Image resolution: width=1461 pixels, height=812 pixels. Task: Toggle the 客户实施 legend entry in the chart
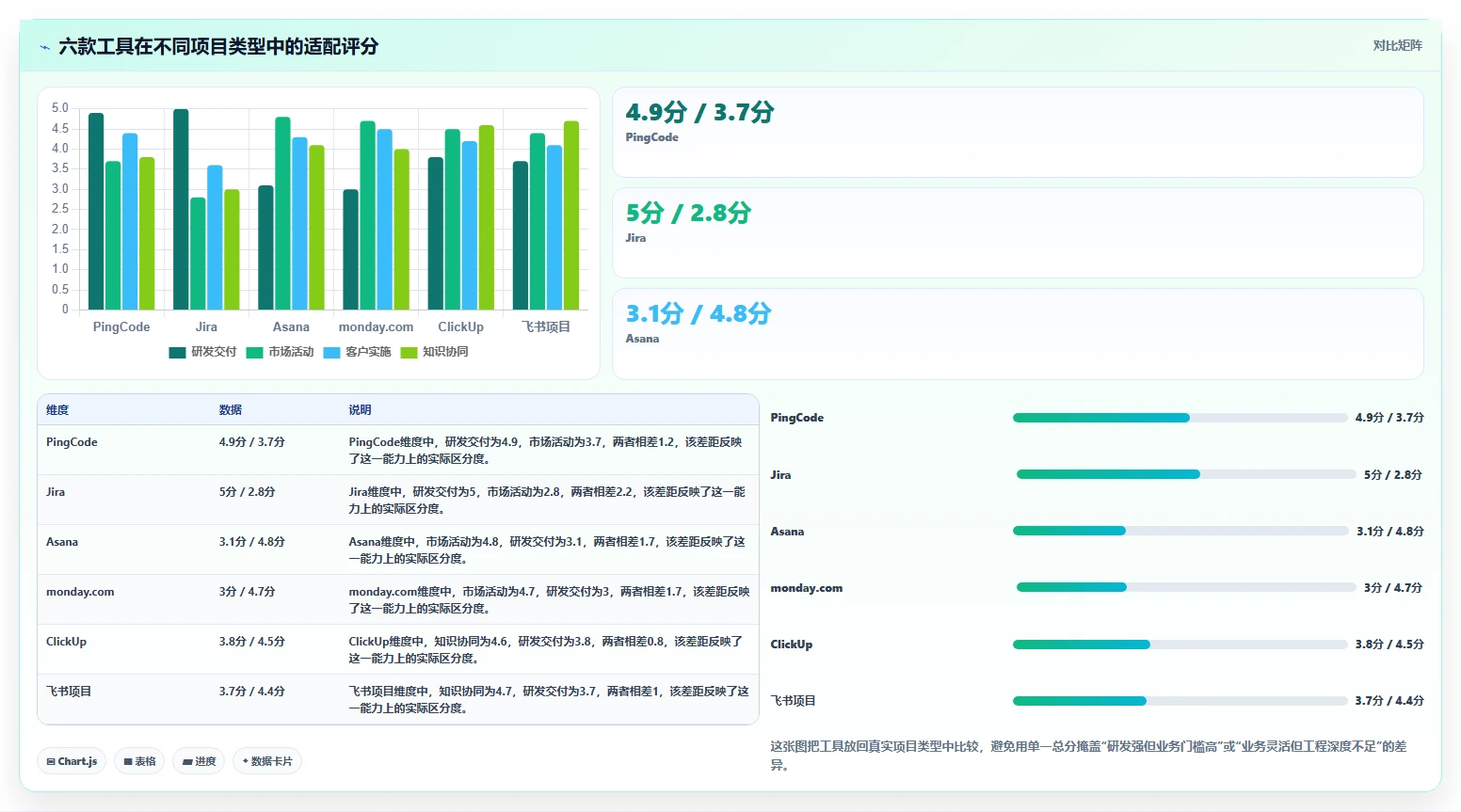point(357,352)
